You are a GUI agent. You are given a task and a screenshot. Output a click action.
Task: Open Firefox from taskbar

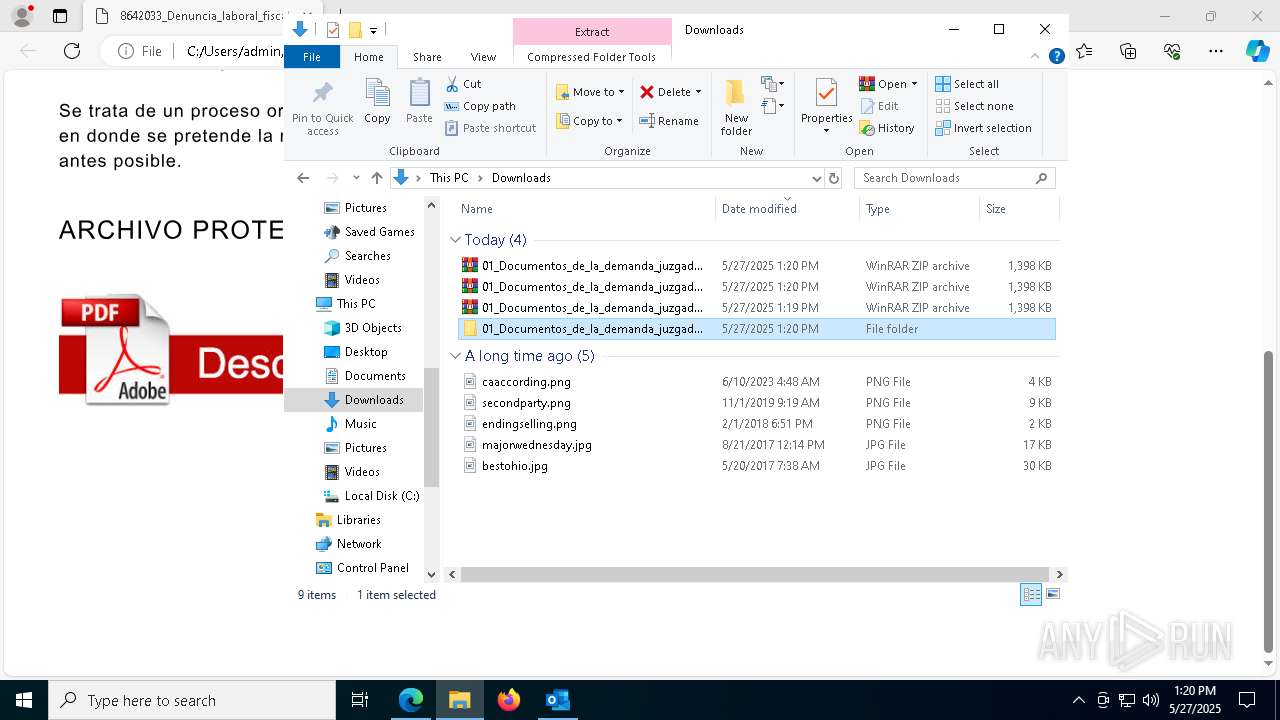(509, 700)
